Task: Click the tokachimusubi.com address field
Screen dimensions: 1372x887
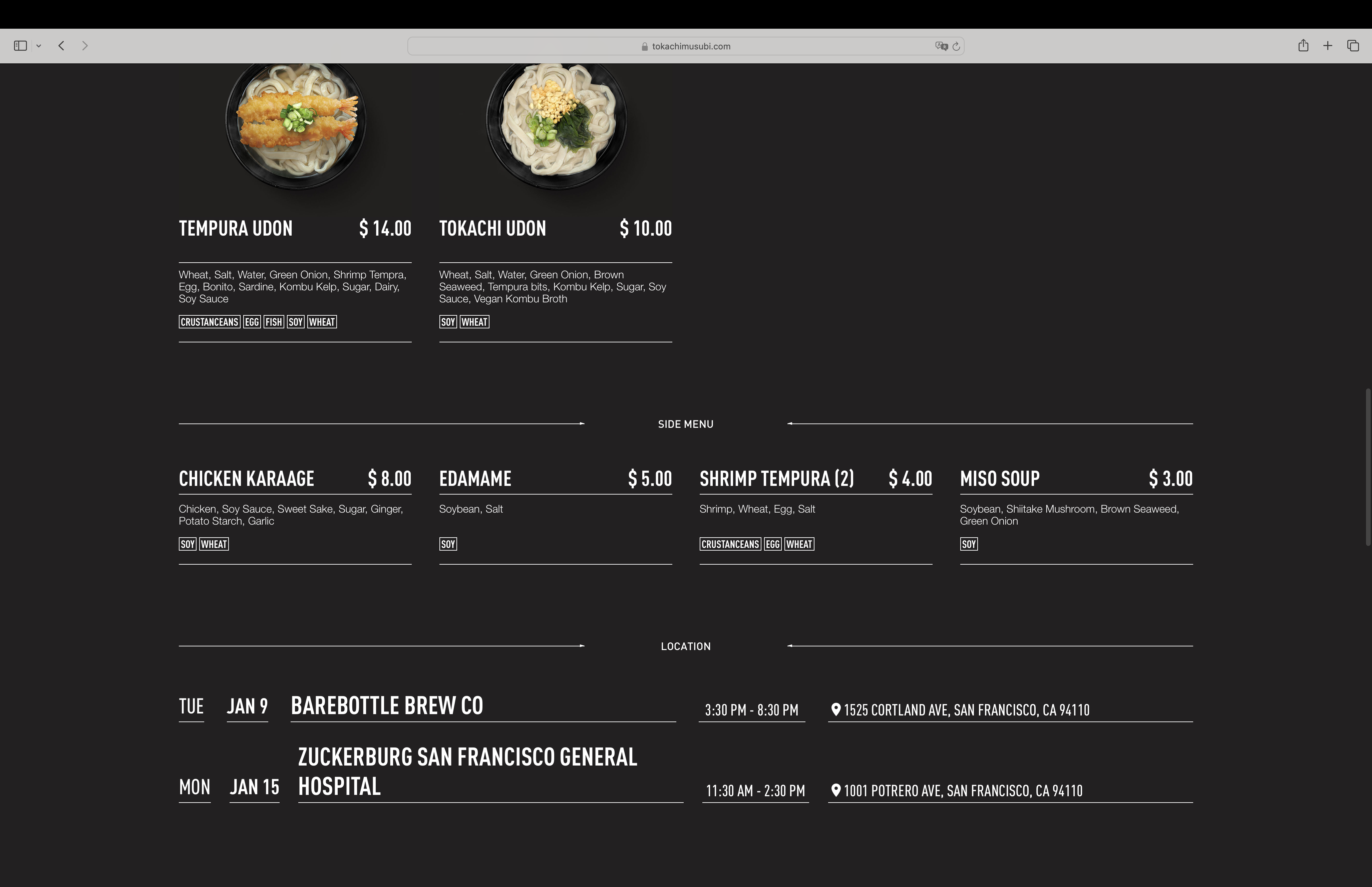Action: [x=686, y=46]
